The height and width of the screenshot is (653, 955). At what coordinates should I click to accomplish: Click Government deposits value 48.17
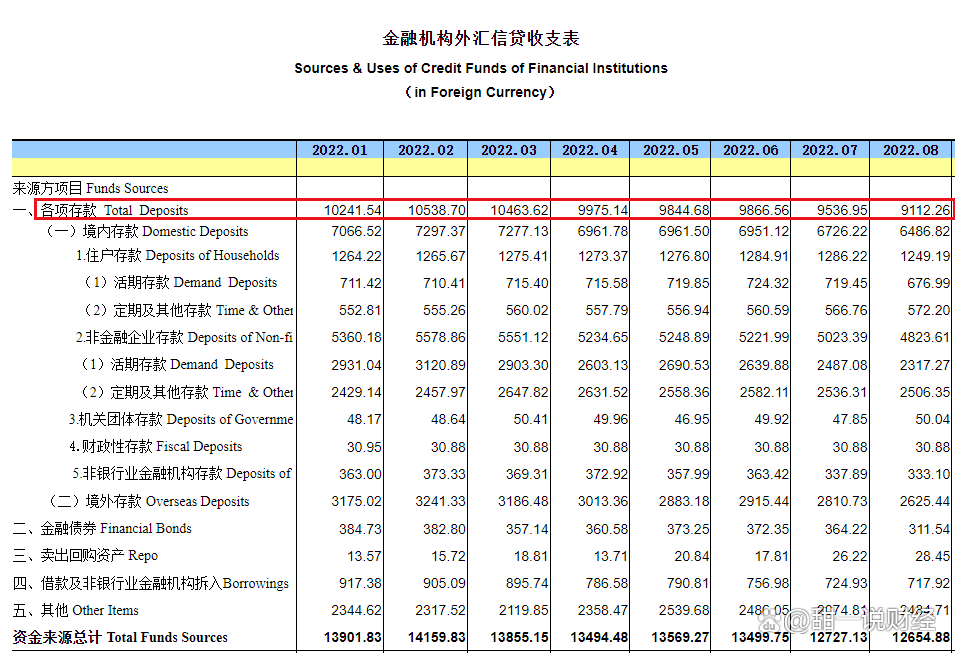[x=364, y=419]
